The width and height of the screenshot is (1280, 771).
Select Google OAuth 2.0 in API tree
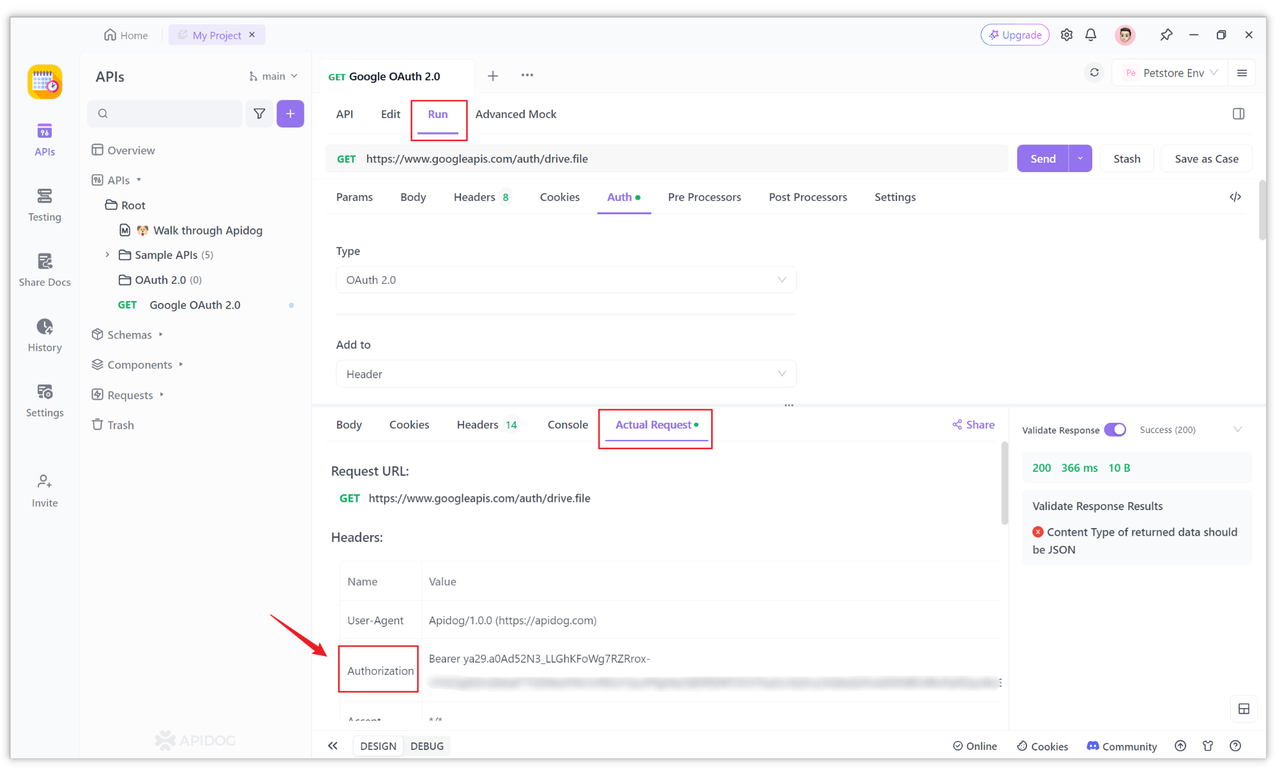(194, 305)
